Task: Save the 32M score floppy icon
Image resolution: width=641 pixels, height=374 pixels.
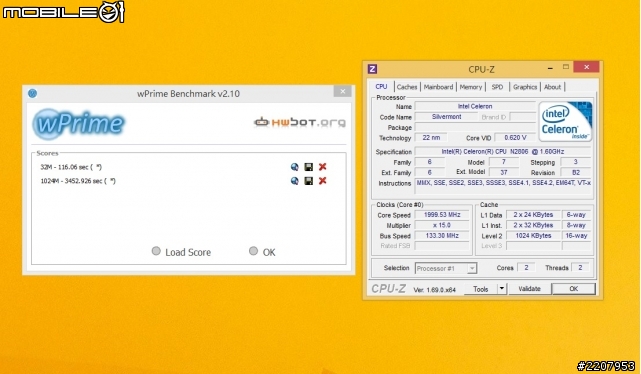Action: tap(309, 167)
